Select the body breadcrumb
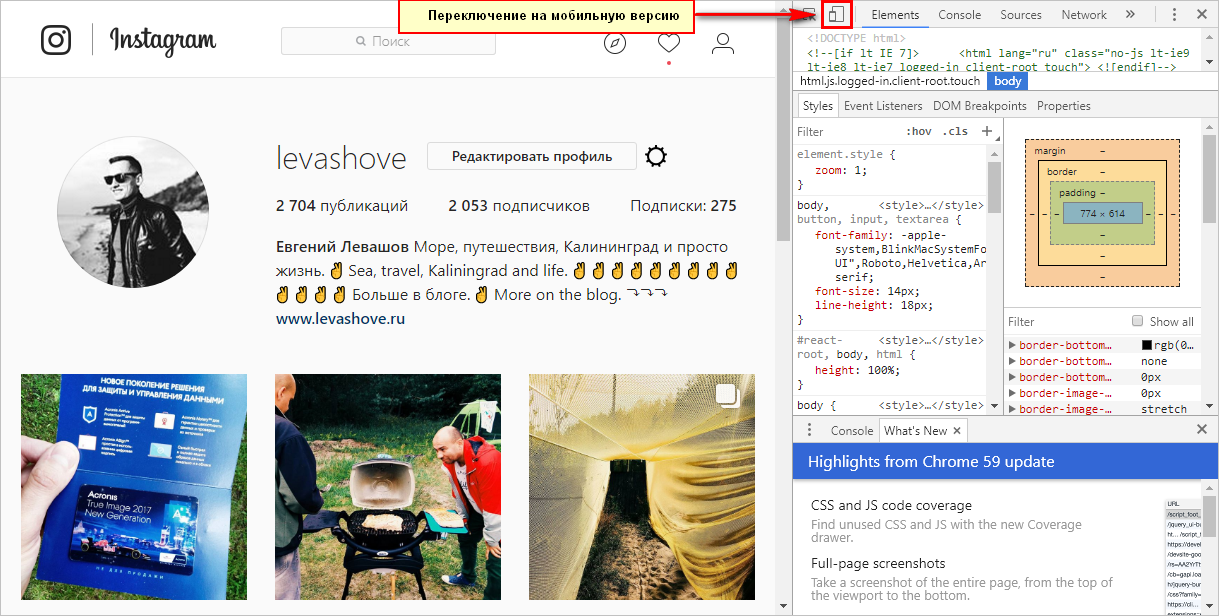 coord(1008,81)
